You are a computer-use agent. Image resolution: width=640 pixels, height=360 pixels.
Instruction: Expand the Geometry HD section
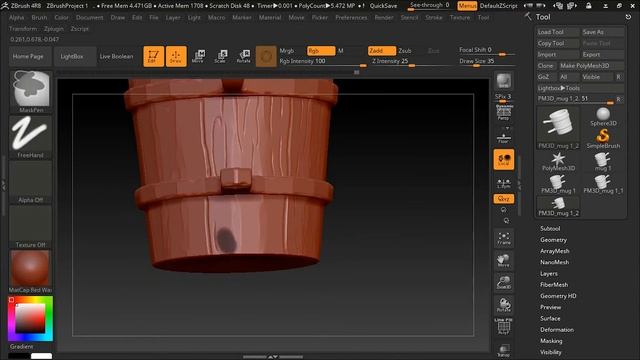point(558,296)
